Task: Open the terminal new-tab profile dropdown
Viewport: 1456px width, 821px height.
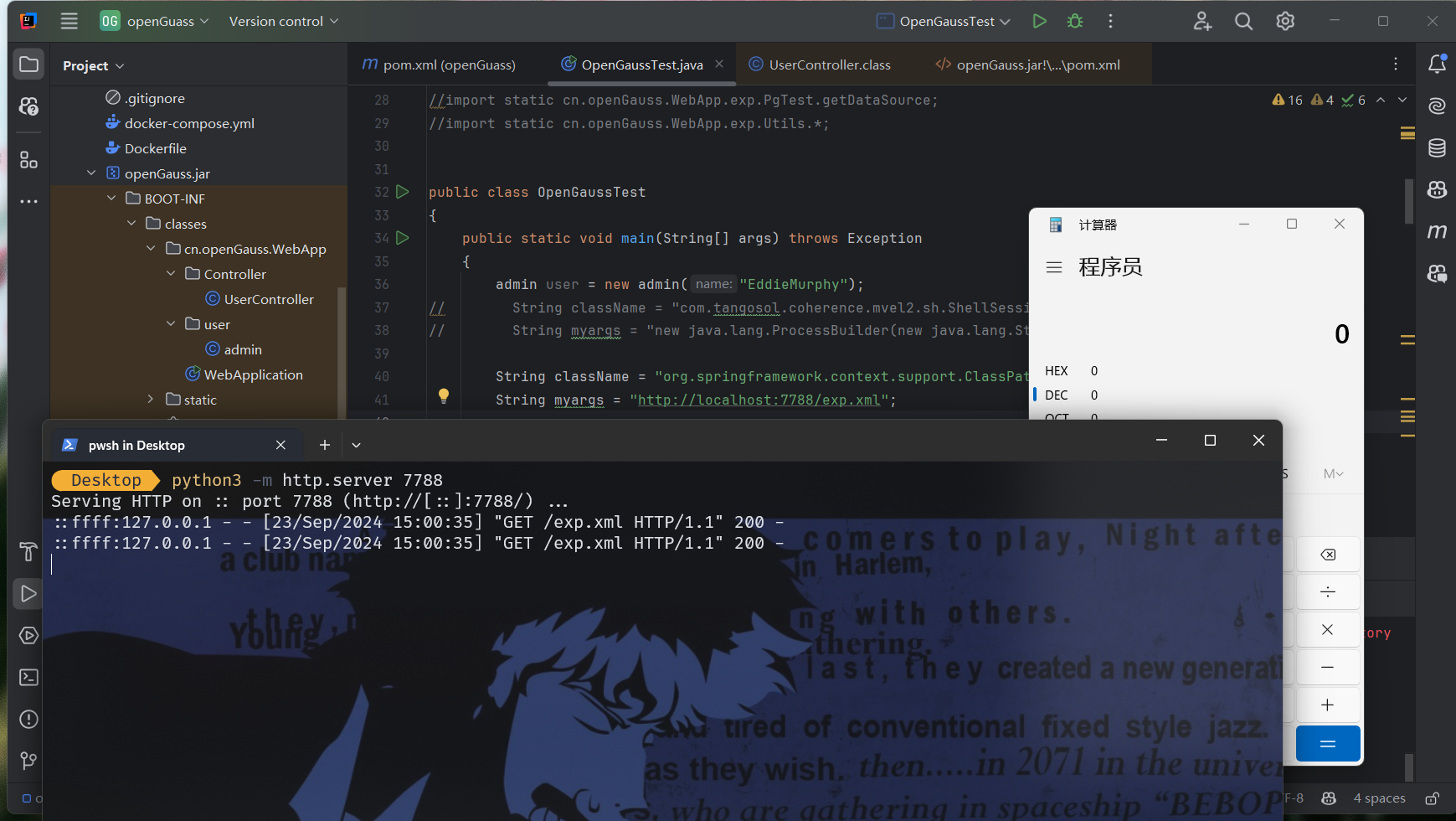Action: (x=356, y=445)
